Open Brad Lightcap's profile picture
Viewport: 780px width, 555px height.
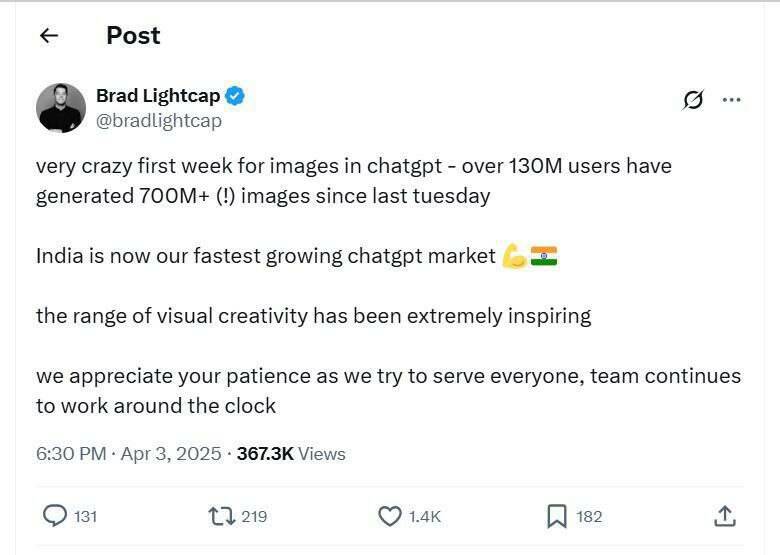(x=60, y=108)
